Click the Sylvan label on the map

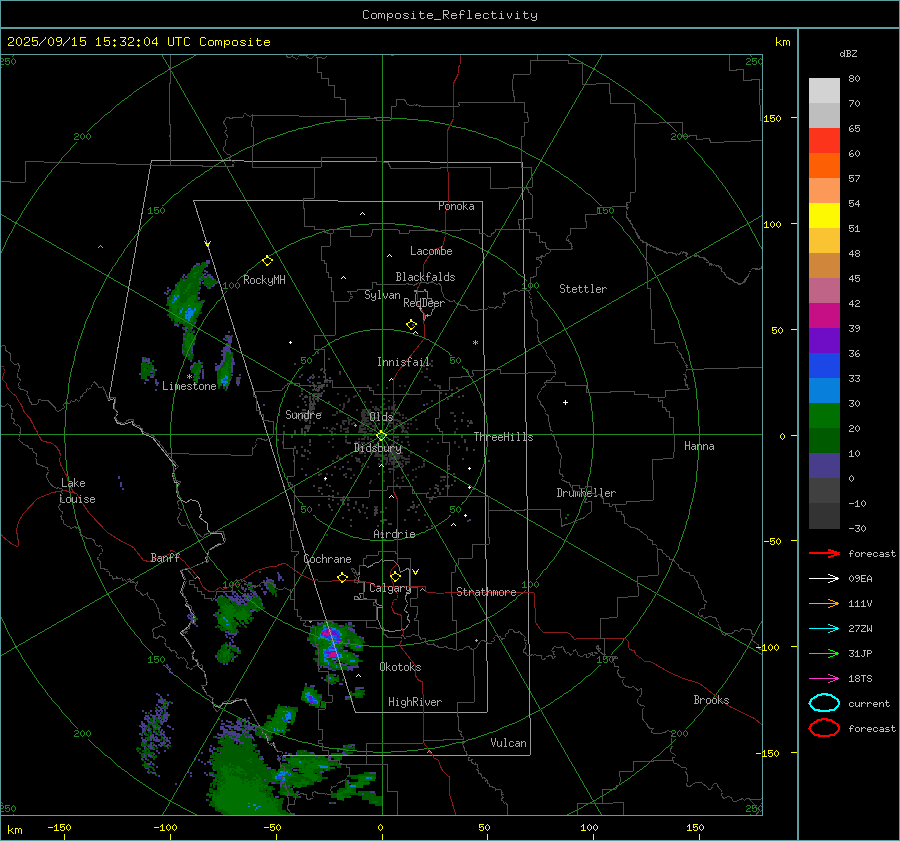[382, 295]
